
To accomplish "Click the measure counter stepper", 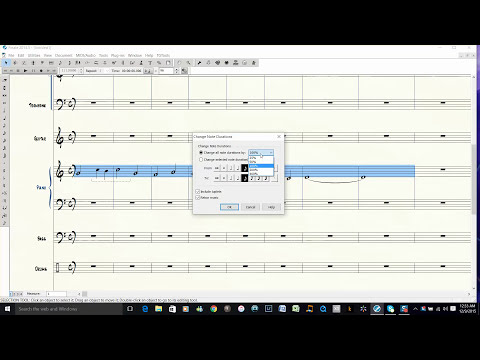I will tap(81, 71).
